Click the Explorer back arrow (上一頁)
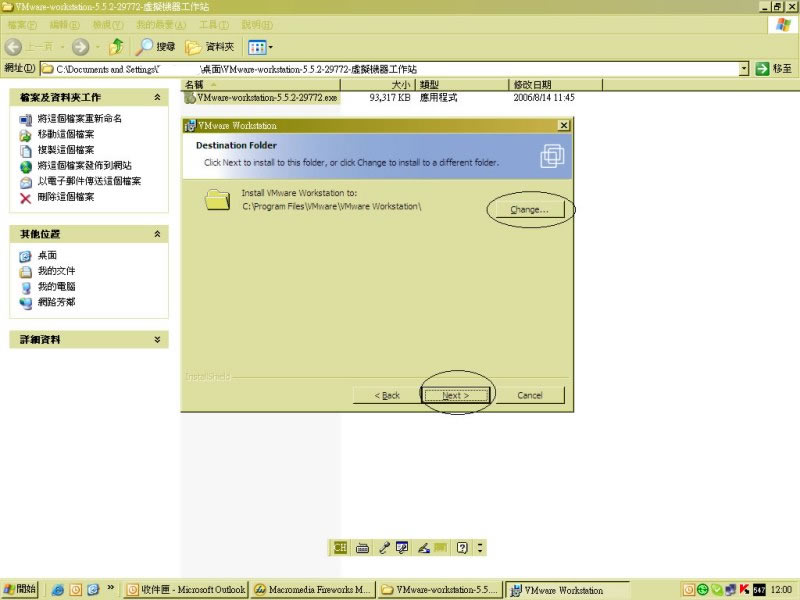The width and height of the screenshot is (800, 600). tap(14, 47)
